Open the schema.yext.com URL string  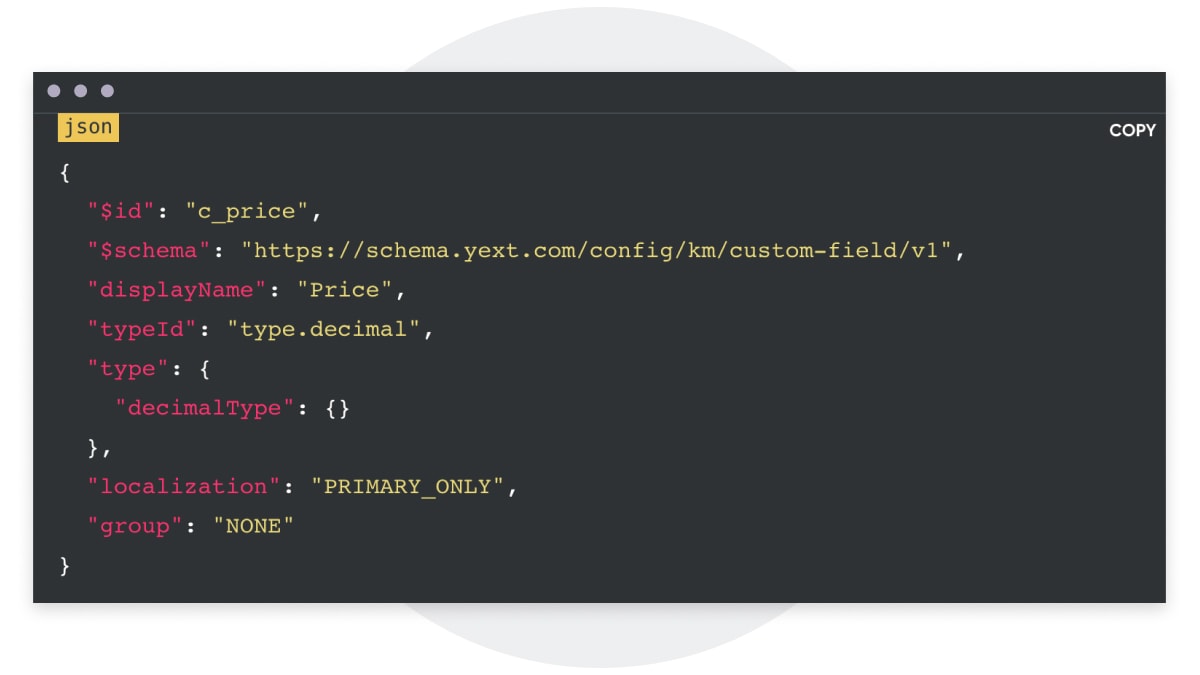[597, 250]
